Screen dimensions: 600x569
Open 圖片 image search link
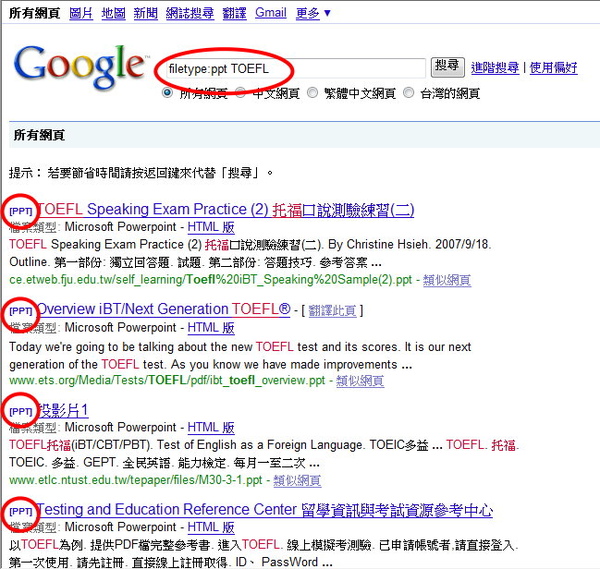click(81, 13)
